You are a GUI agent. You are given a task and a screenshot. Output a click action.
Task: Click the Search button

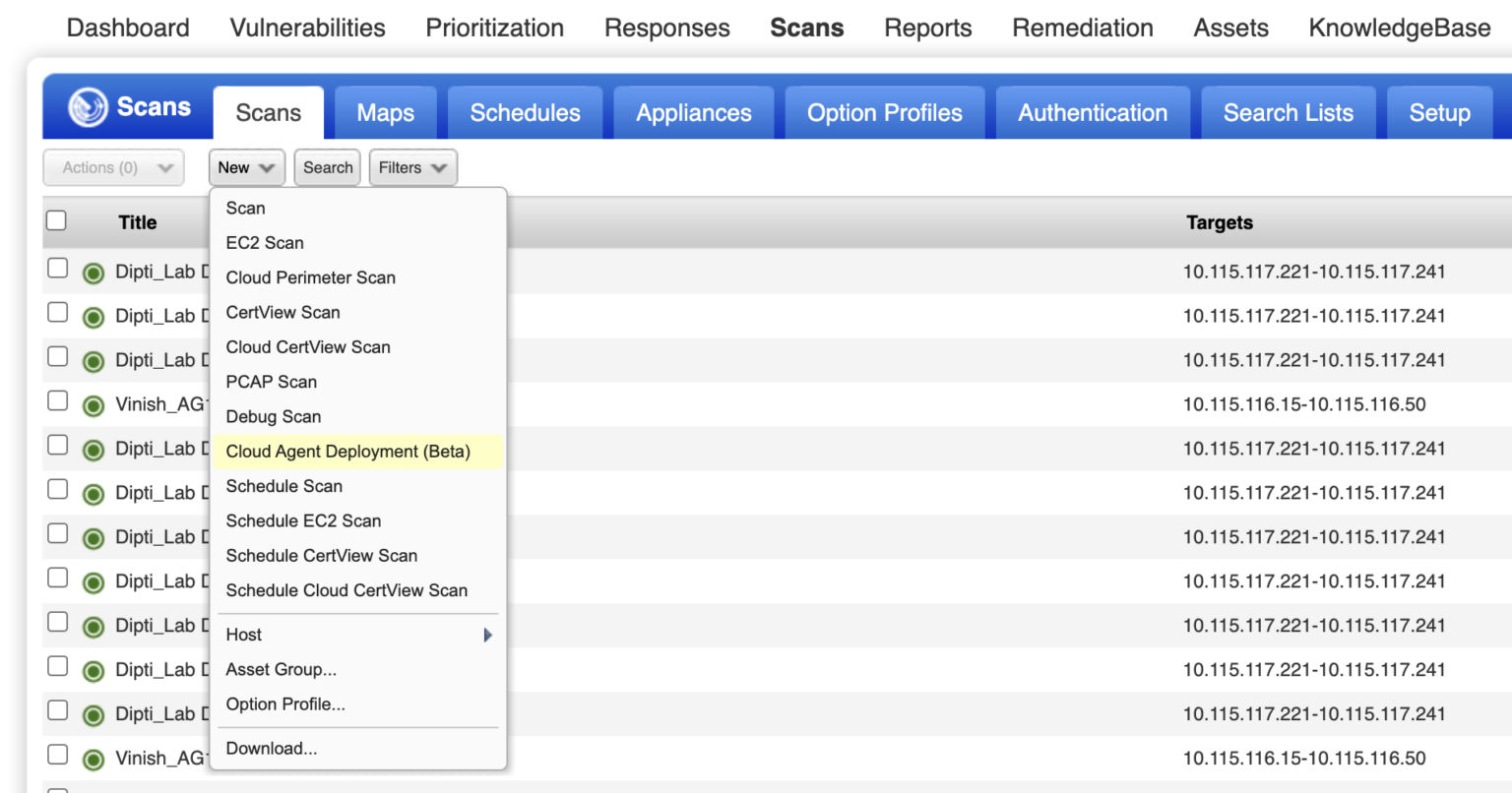(327, 167)
